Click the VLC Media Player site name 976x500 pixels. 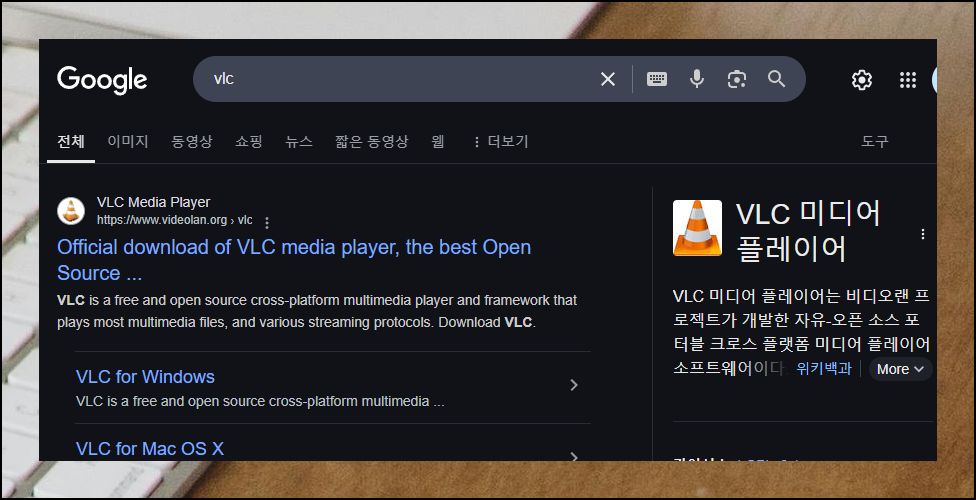click(154, 202)
